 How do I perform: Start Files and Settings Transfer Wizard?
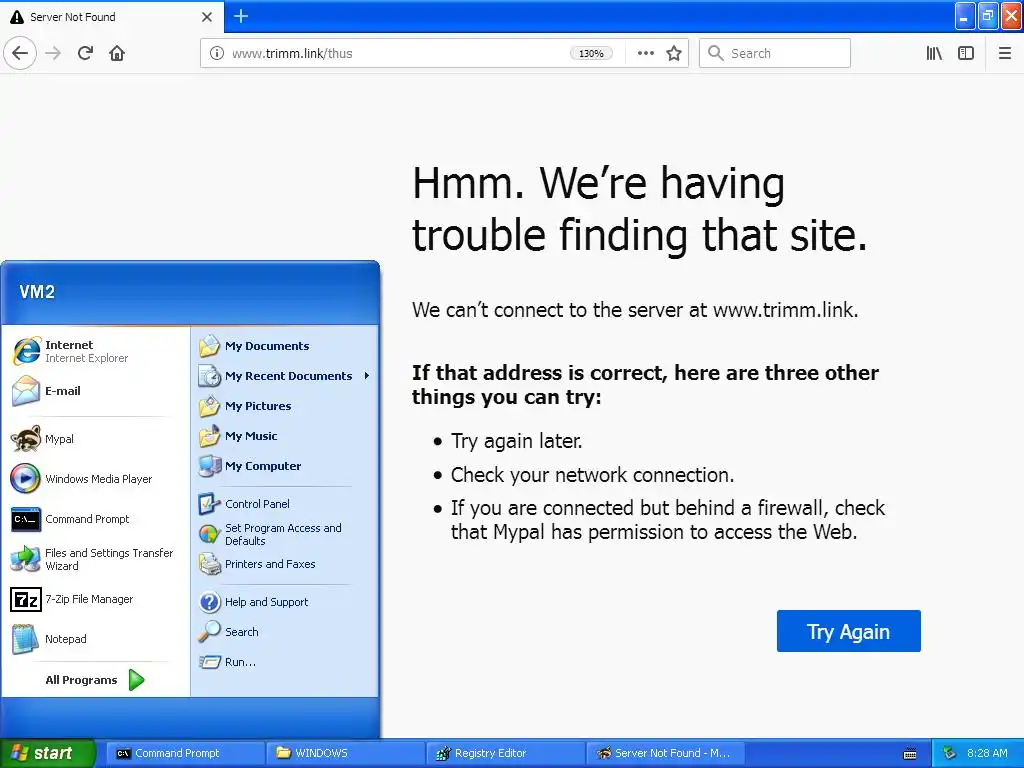click(95, 559)
